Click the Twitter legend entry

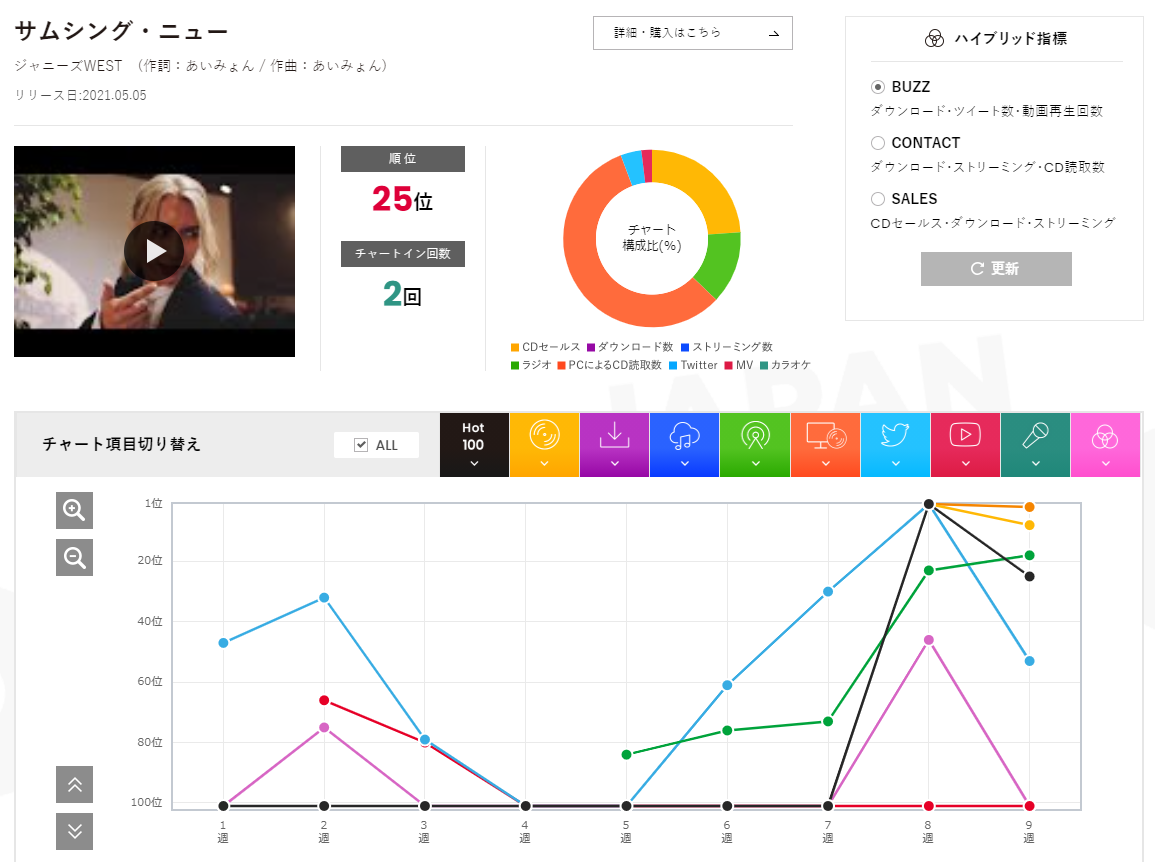693,365
